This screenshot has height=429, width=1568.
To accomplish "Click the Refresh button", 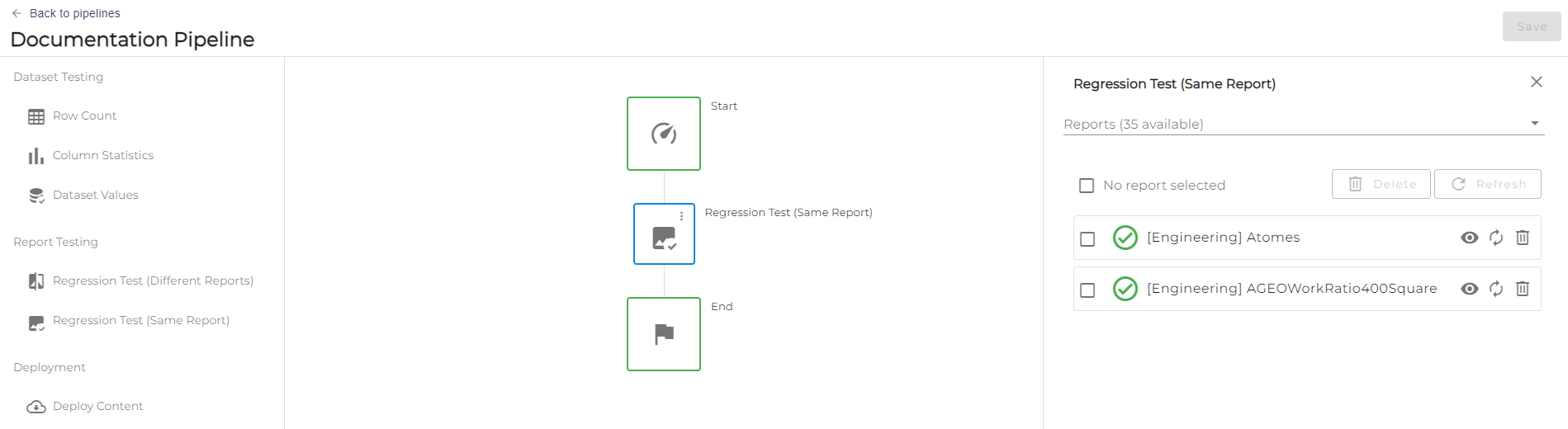I will point(1488,184).
